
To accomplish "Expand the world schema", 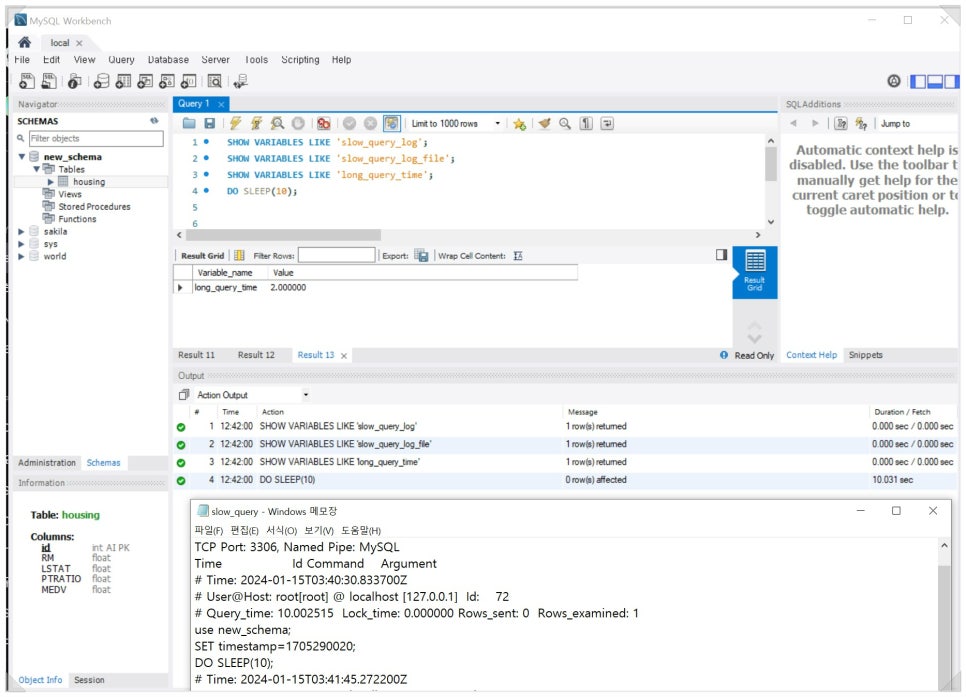I will (x=22, y=256).
